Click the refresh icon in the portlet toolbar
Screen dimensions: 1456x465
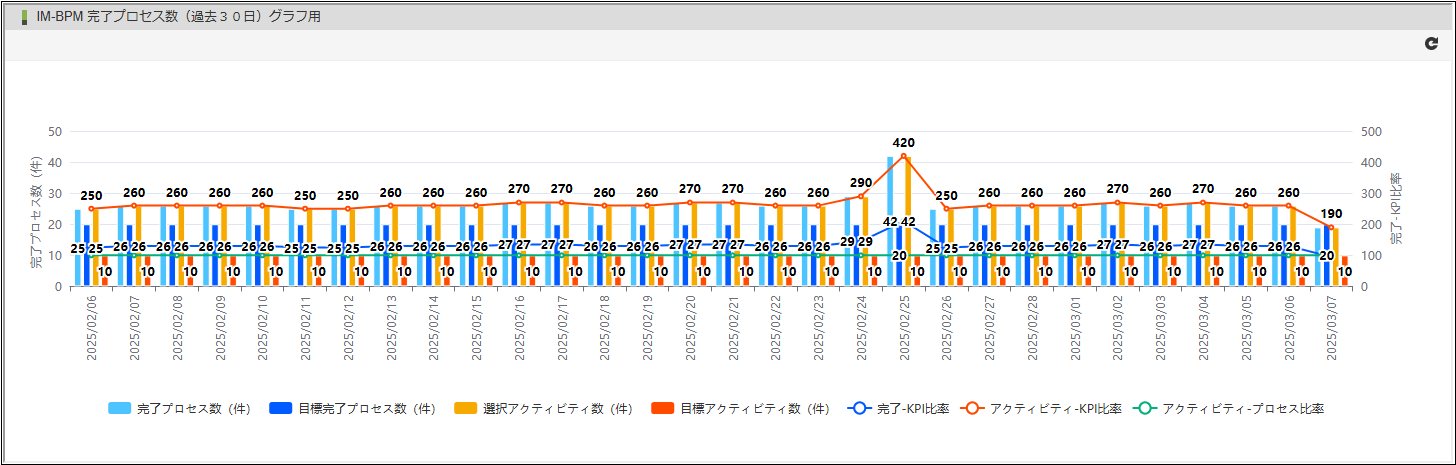click(x=1431, y=44)
